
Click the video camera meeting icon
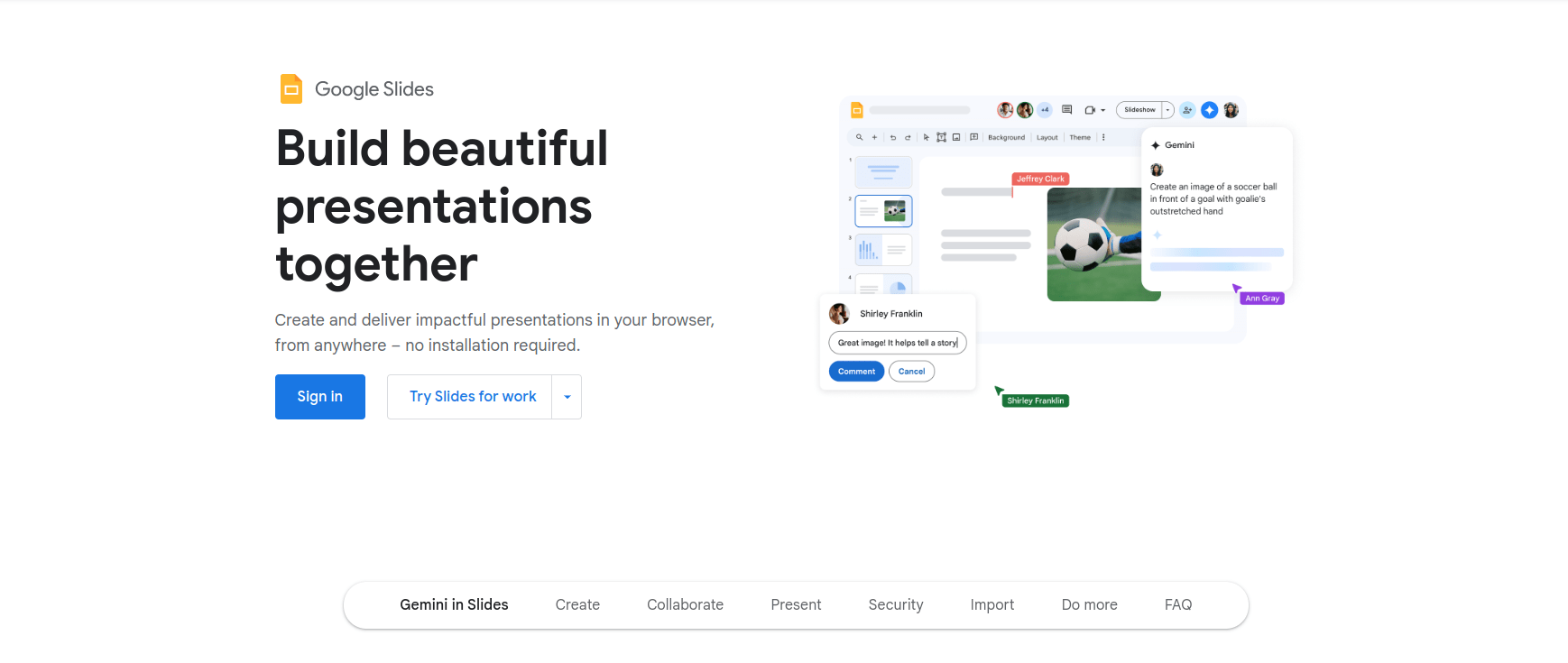click(1090, 110)
